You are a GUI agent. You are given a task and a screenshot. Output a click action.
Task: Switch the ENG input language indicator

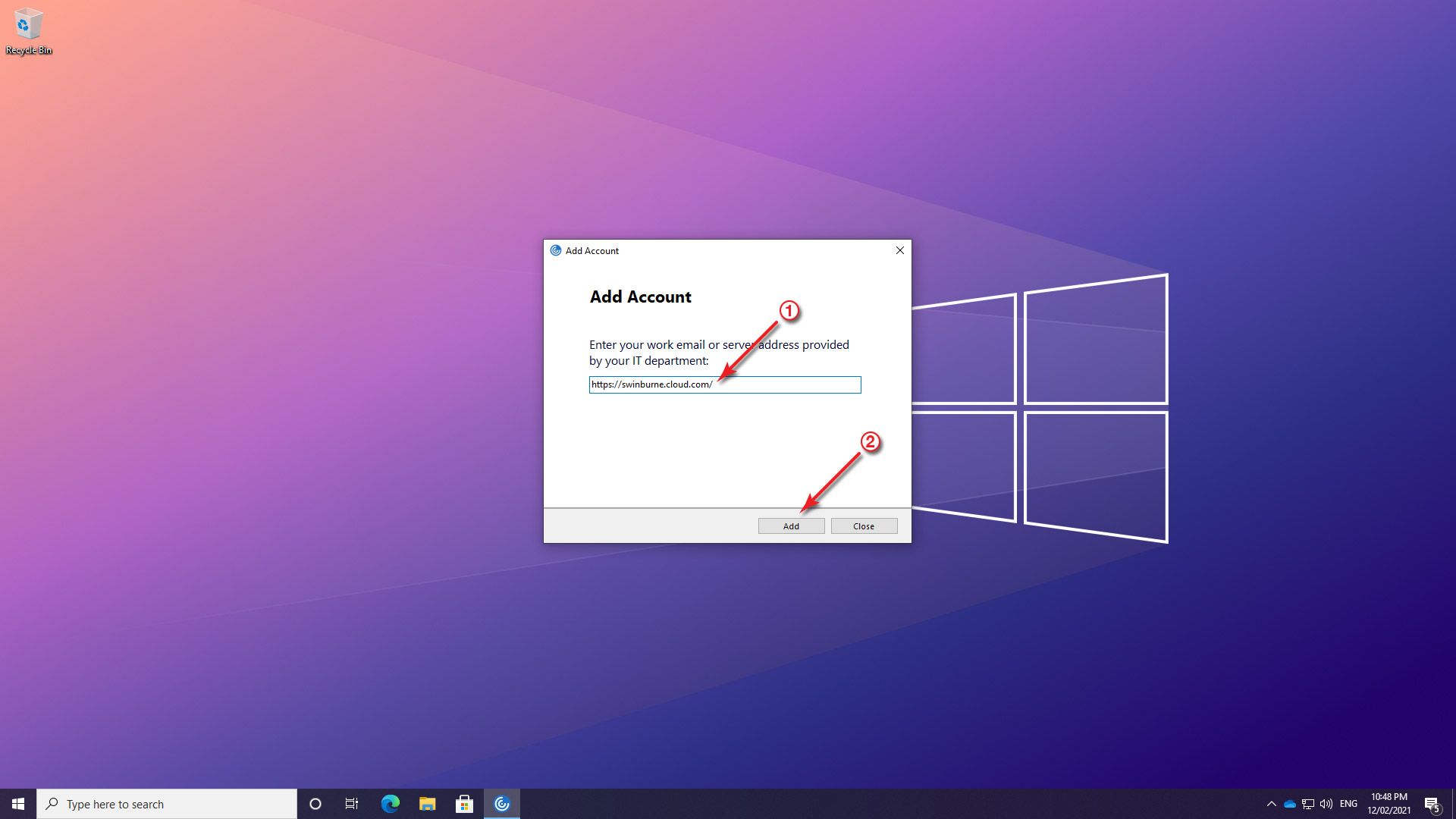click(x=1348, y=804)
